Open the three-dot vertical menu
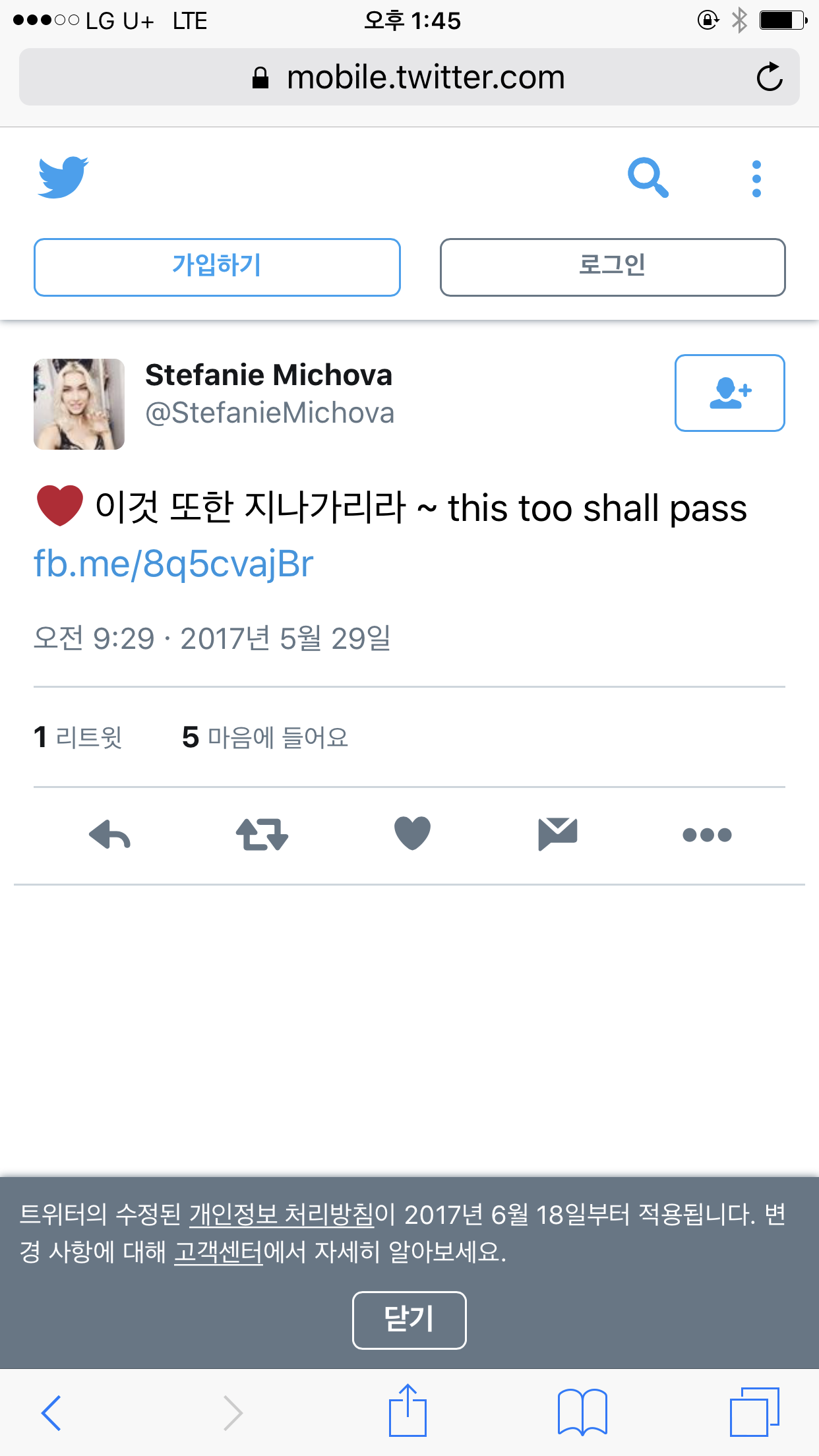 (x=756, y=179)
